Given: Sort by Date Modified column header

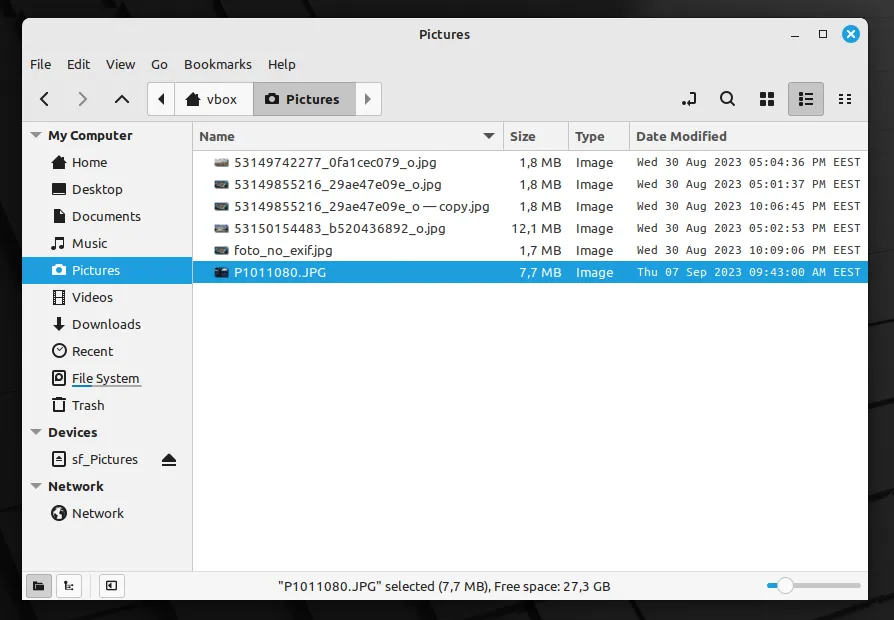Looking at the screenshot, I should point(749,136).
